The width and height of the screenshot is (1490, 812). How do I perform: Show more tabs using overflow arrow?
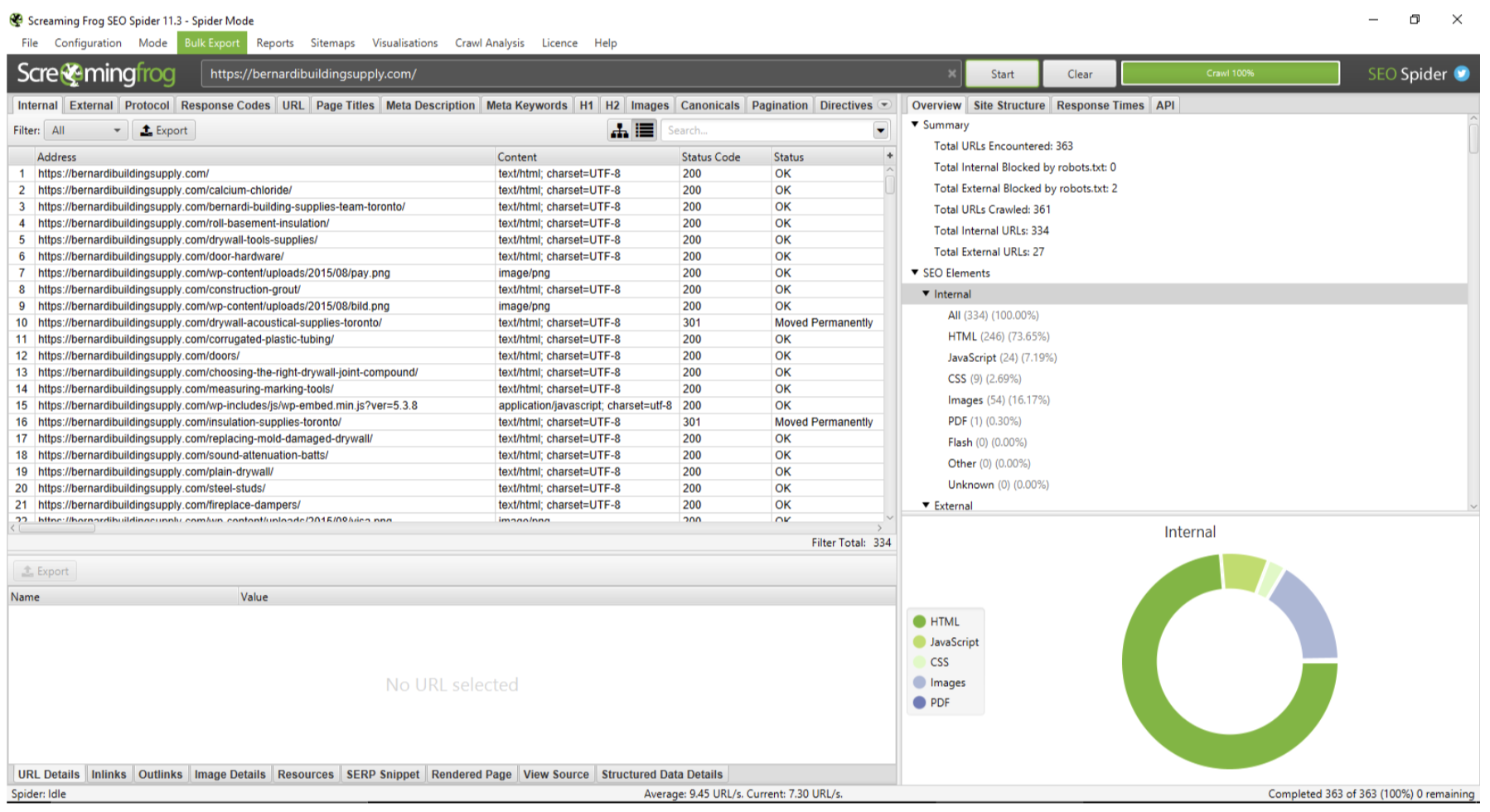pyautogui.click(x=884, y=105)
